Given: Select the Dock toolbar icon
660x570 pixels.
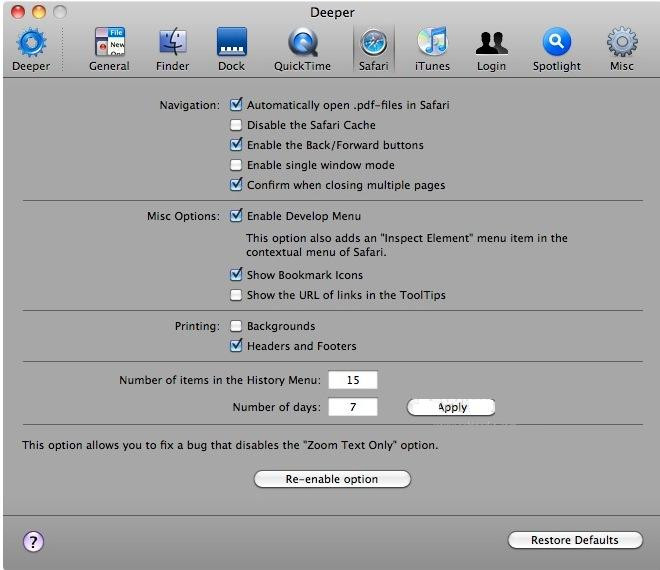Looking at the screenshot, I should [232, 42].
